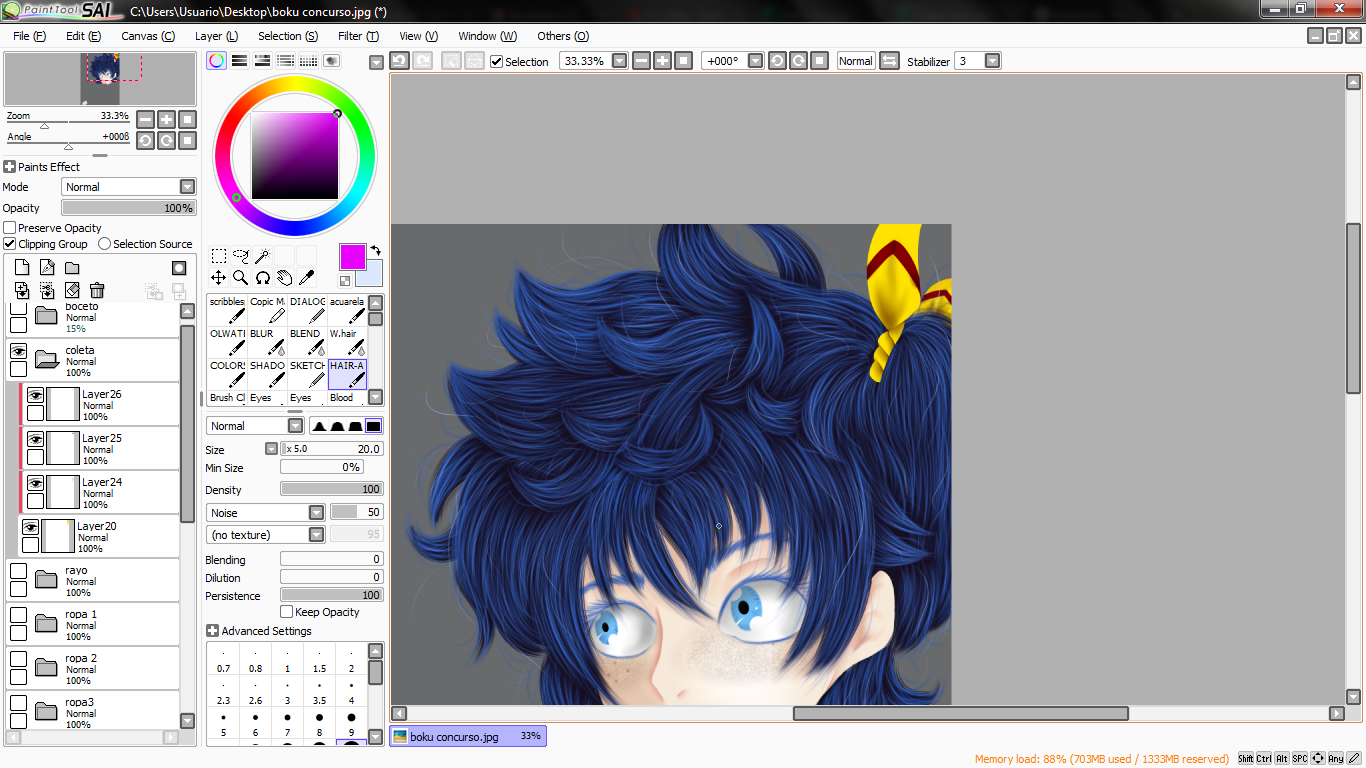Uncheck the Clipping Group checkbox
The width and height of the screenshot is (1366, 768).
click(x=10, y=244)
